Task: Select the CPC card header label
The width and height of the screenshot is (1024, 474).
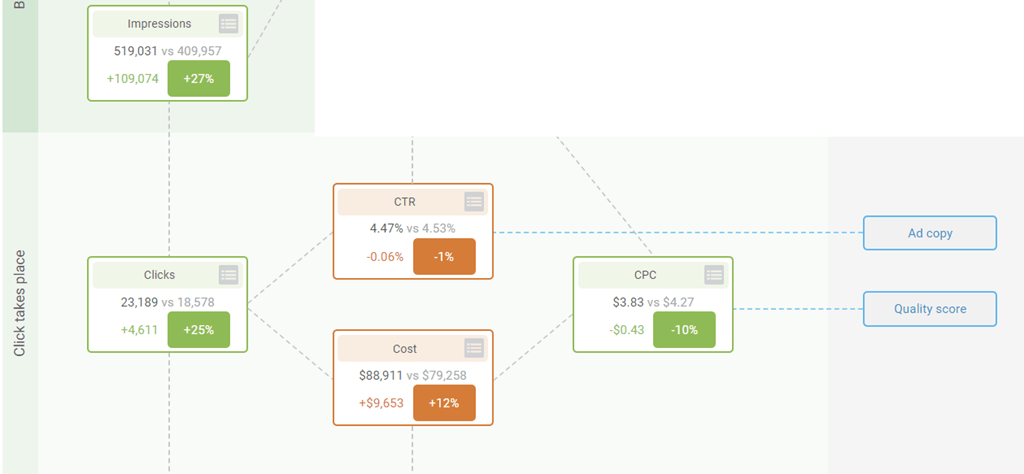Action: pyautogui.click(x=645, y=274)
